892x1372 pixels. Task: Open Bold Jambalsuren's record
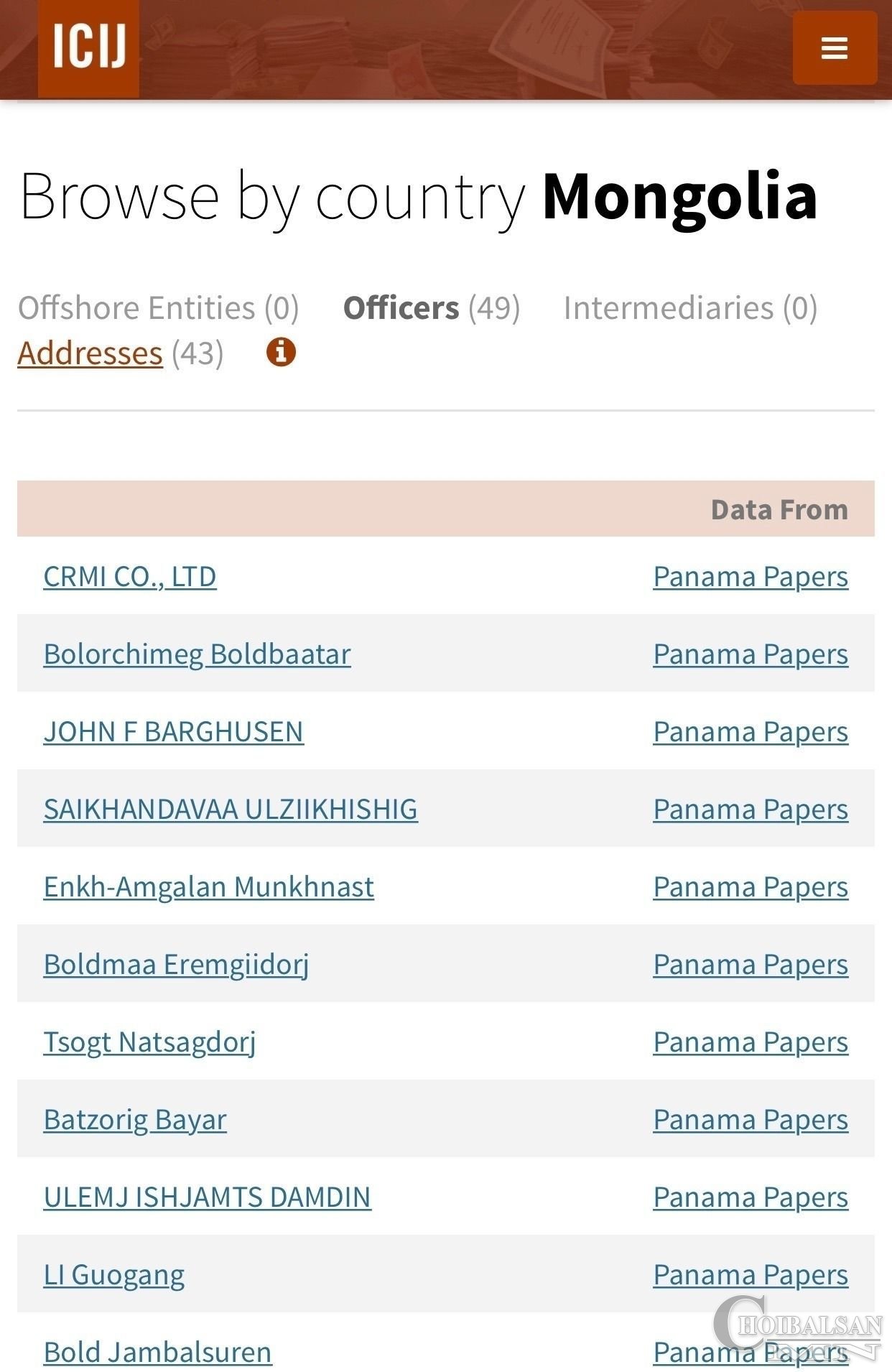(158, 1352)
